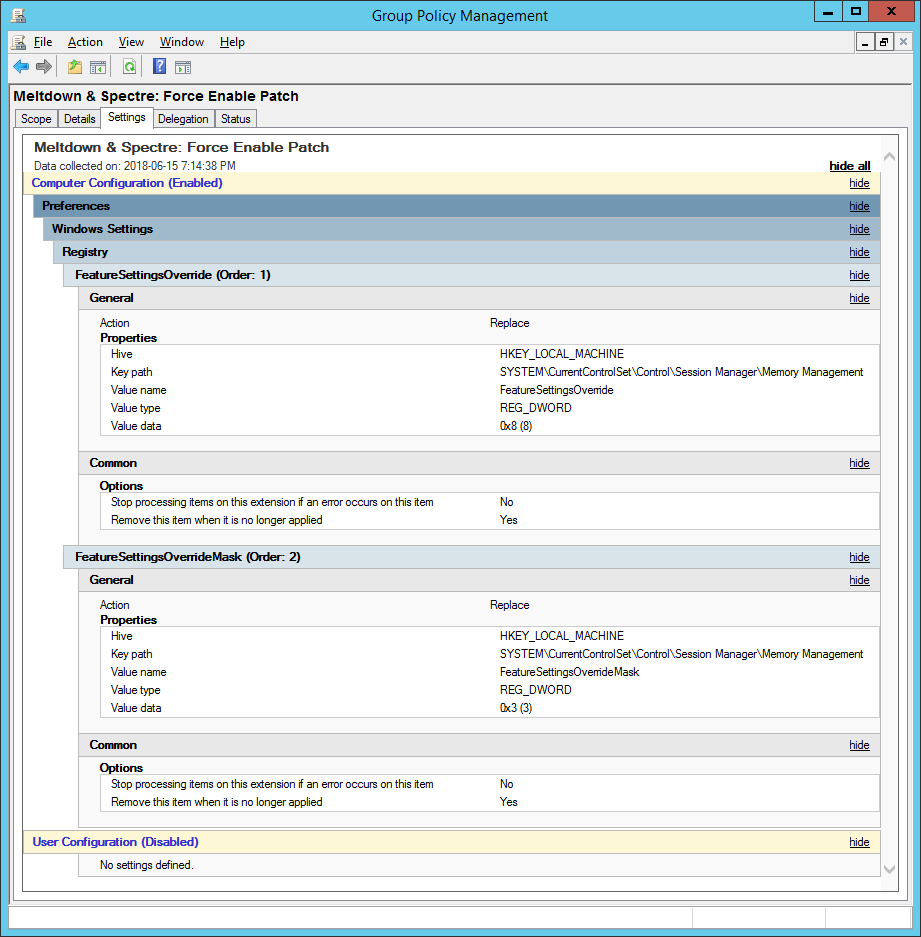Open the View menu
Screen dimensions: 921x937
(131, 42)
